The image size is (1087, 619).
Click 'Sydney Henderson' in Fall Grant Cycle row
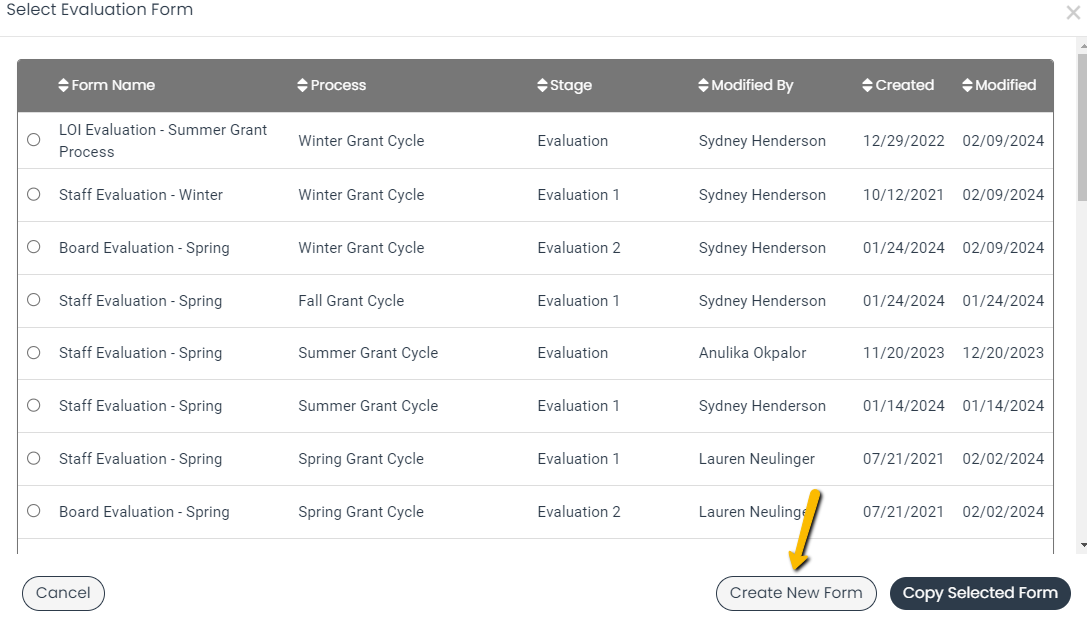click(762, 301)
